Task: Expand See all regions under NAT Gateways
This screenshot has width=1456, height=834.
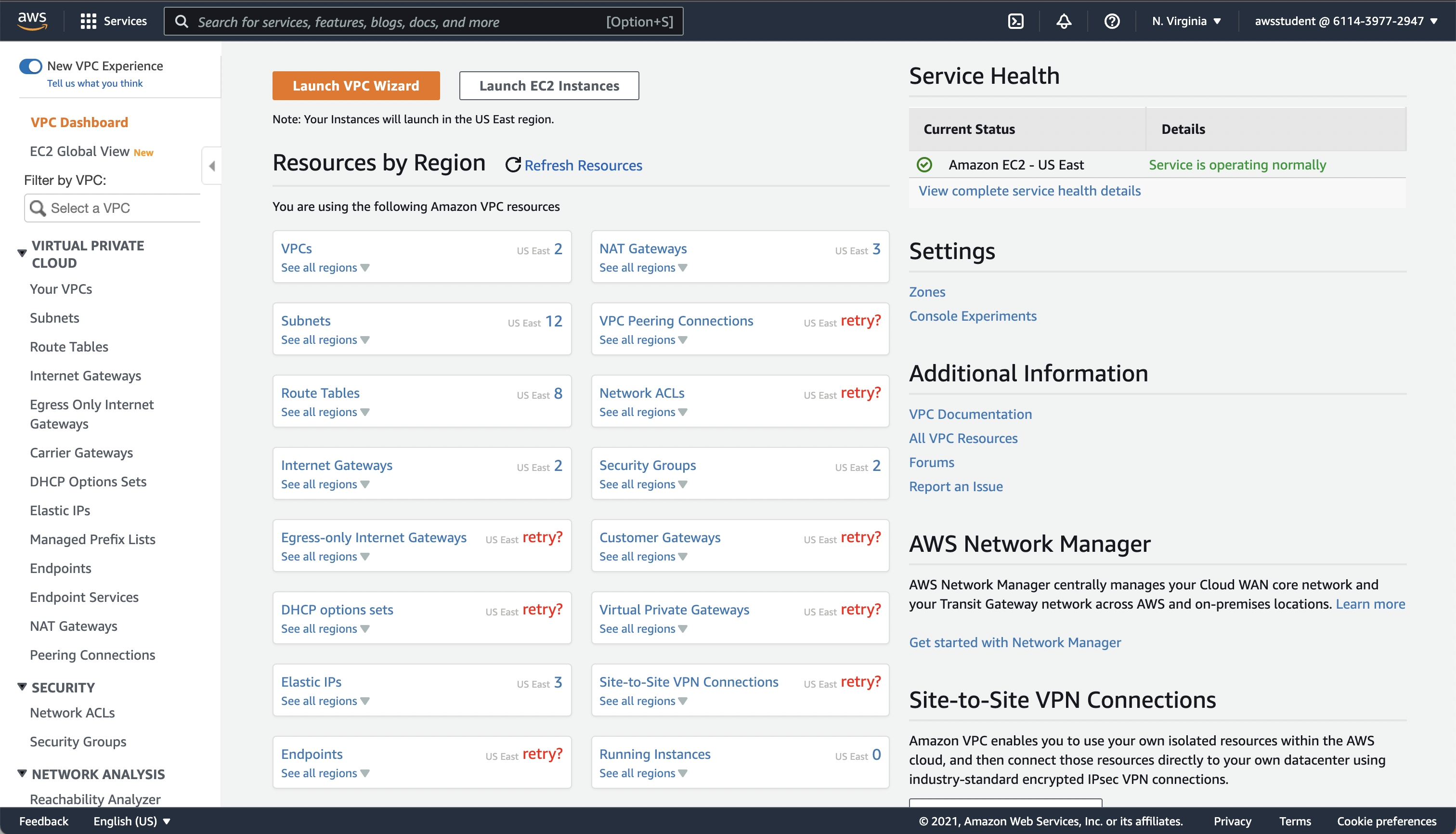Action: coord(643,268)
